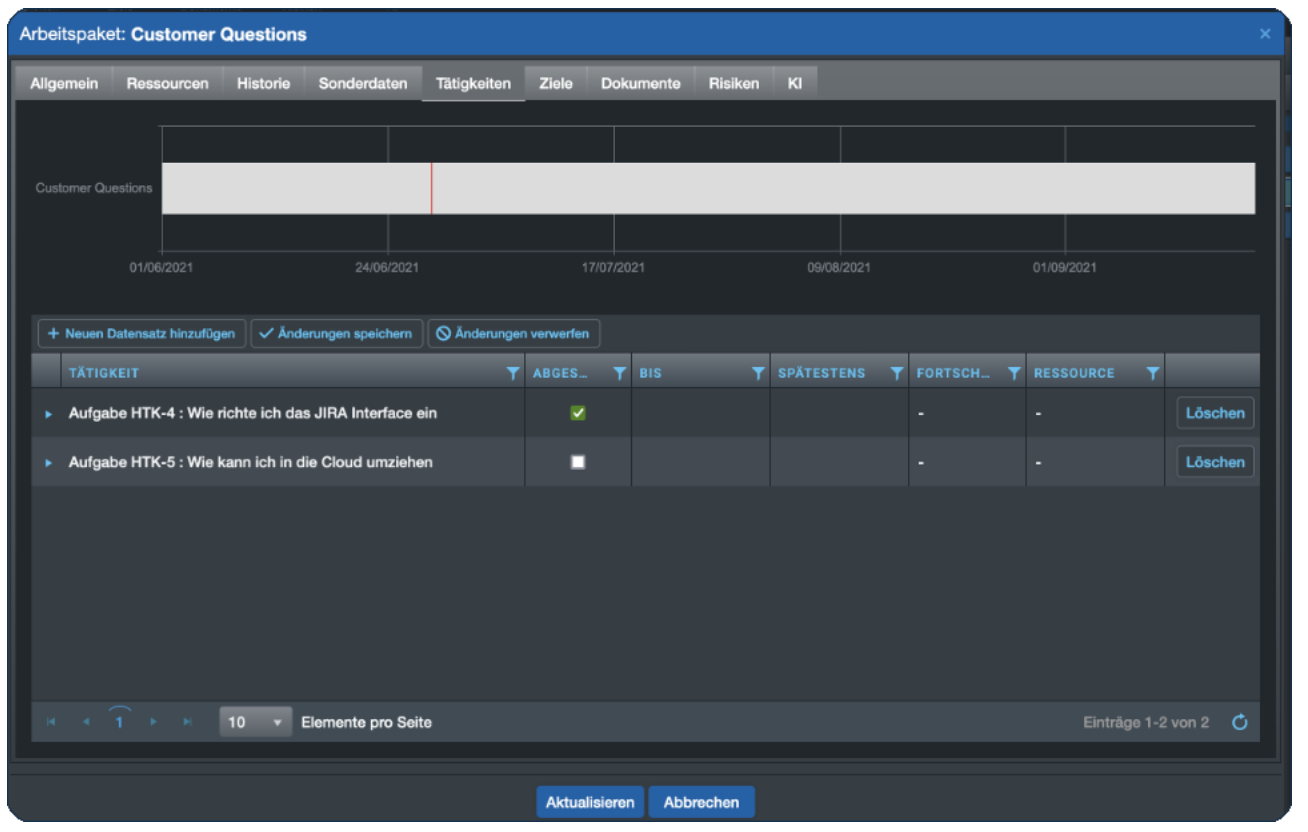Open the Dokumente tab
This screenshot has width=1308, height=832.
pyautogui.click(x=641, y=84)
